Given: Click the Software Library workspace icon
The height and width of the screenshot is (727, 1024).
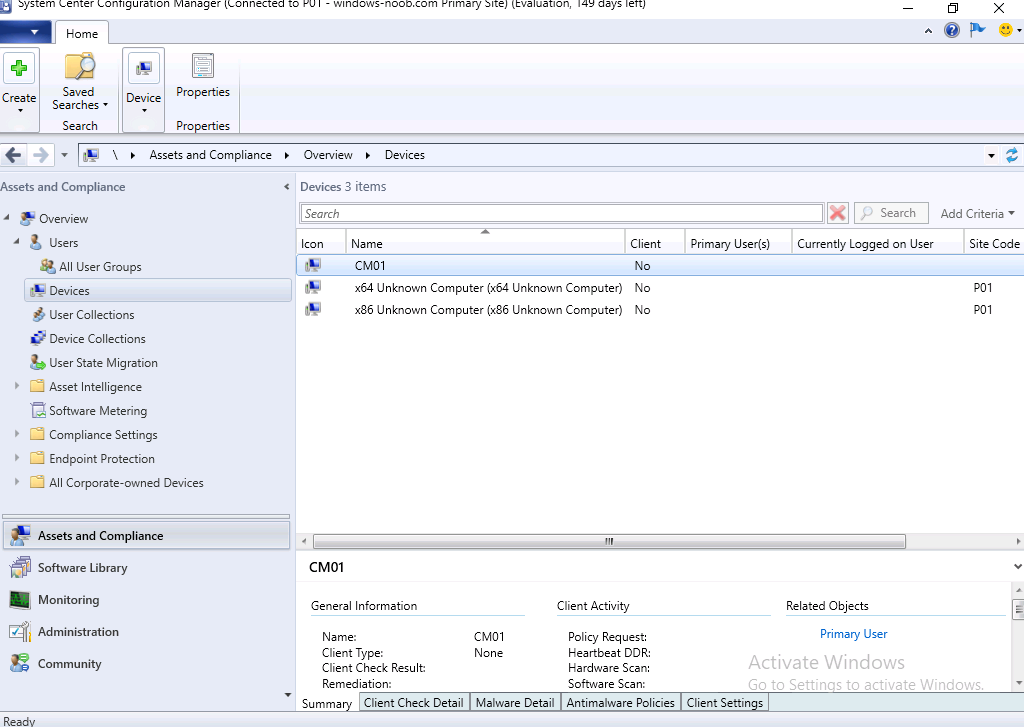Looking at the screenshot, I should pos(20,568).
